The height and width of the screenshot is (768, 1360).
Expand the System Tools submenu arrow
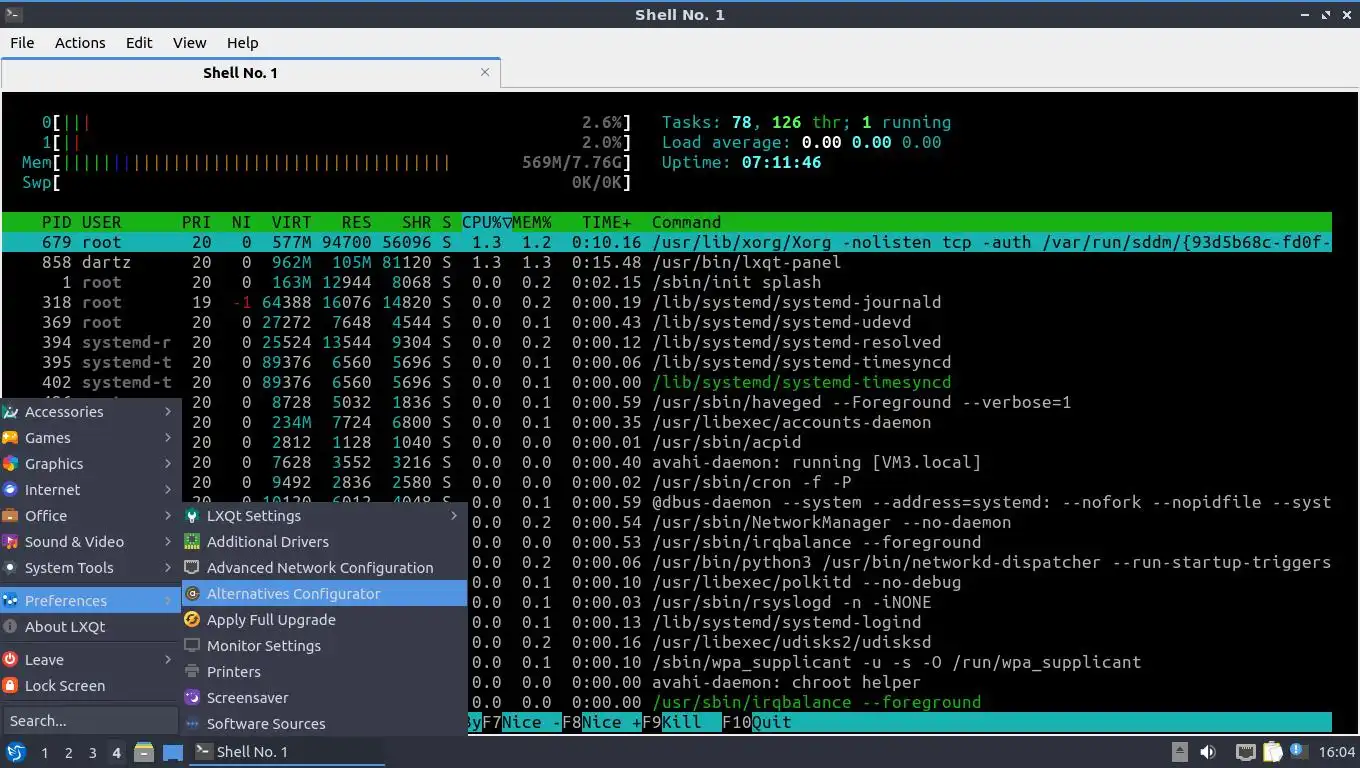click(168, 568)
